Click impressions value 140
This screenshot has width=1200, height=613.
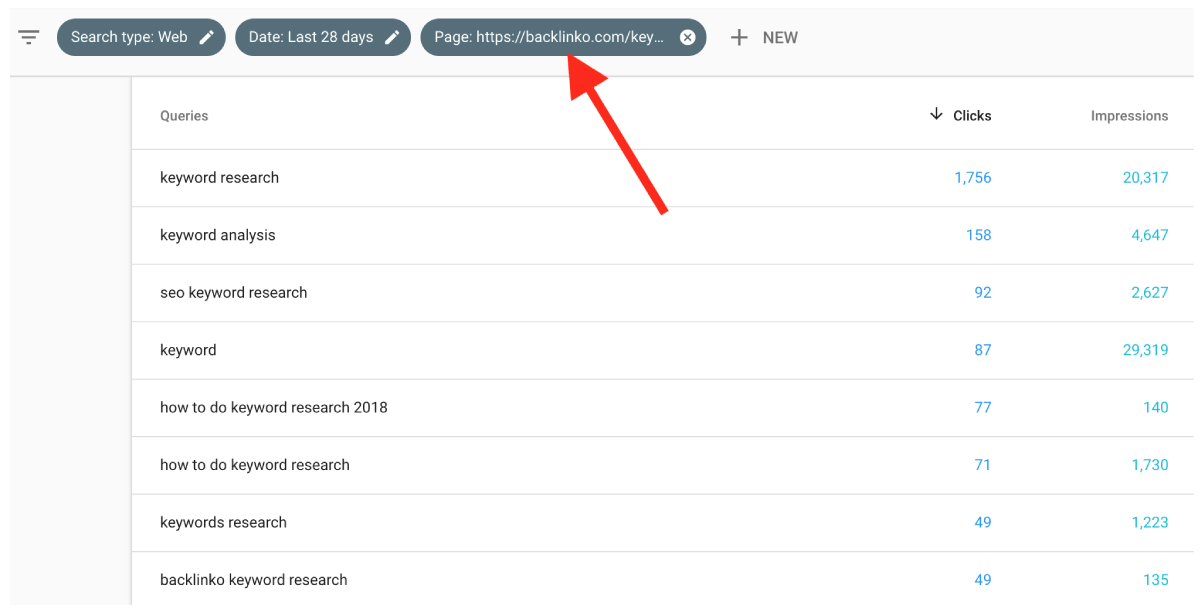point(1155,408)
